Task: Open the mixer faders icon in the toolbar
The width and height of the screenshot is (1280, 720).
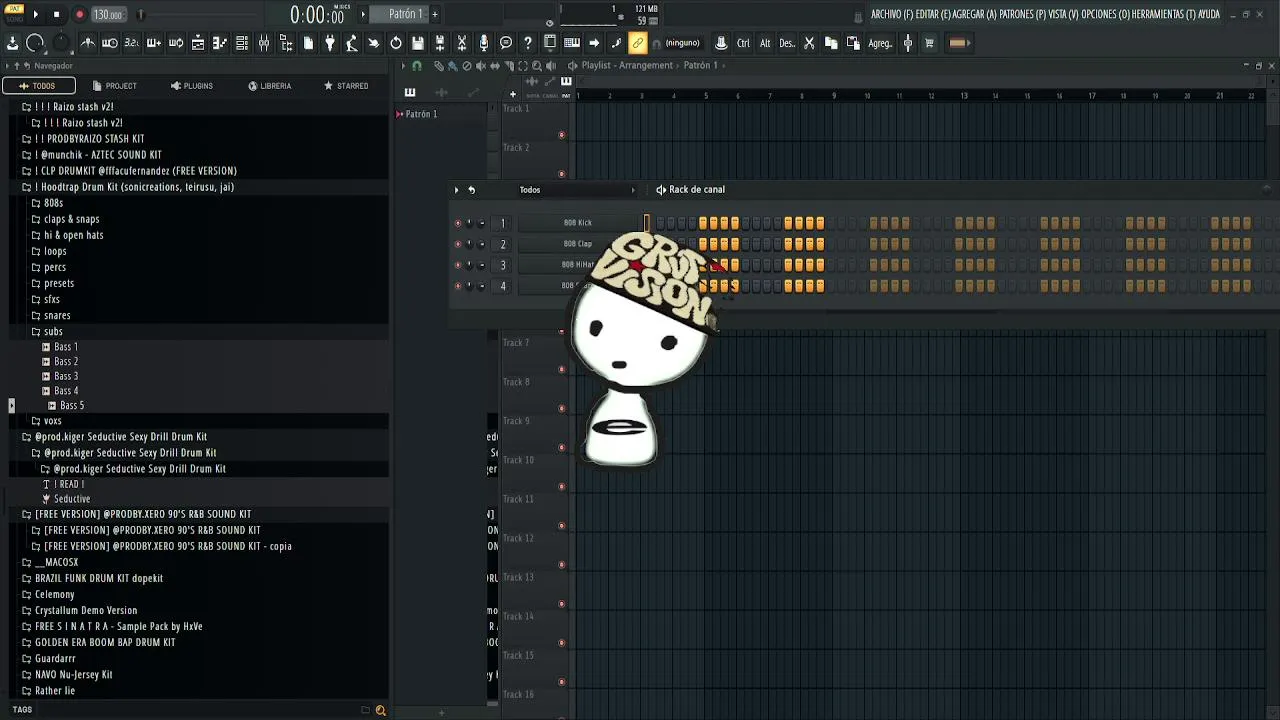Action: (264, 43)
